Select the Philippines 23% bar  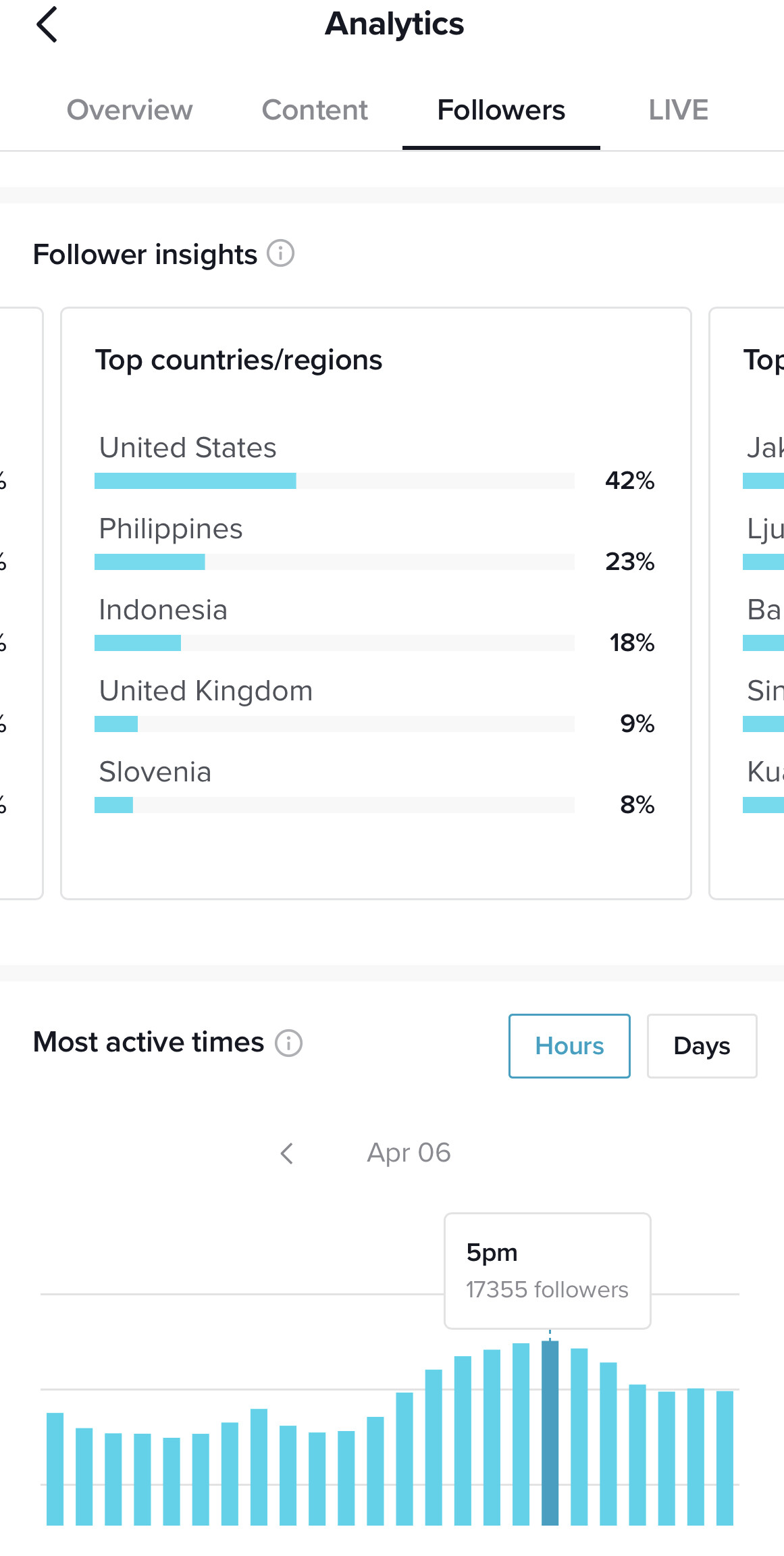[334, 562]
